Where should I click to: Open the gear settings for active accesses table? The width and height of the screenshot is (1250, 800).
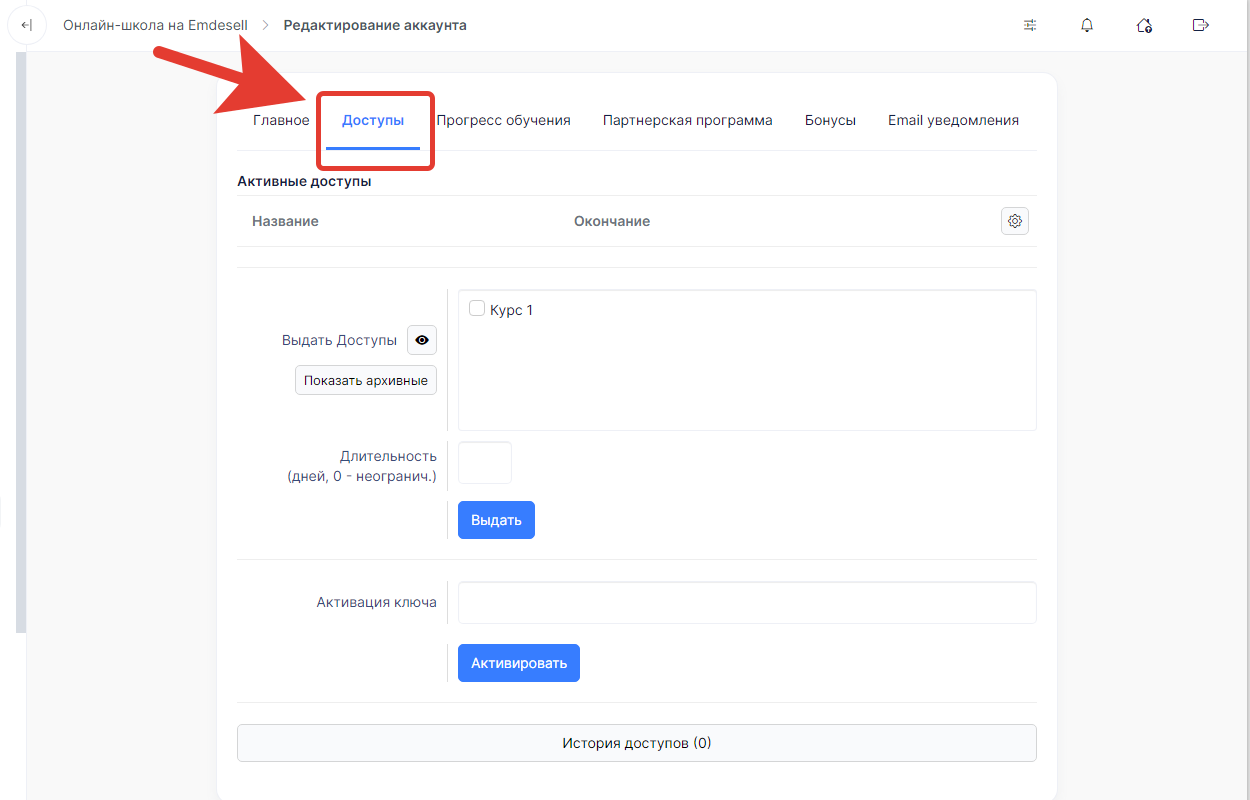1015,221
